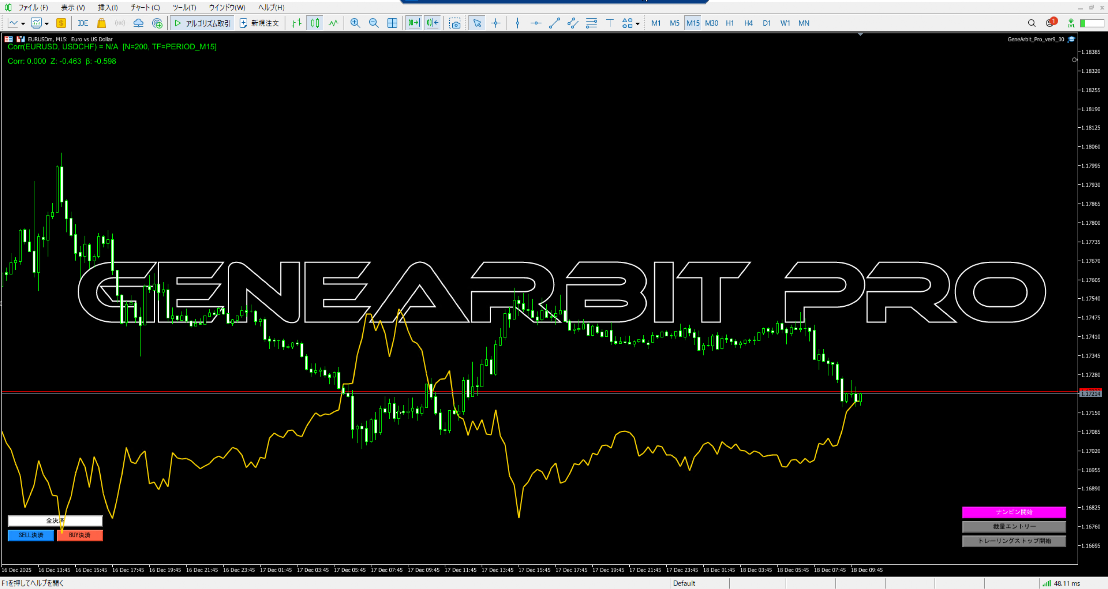Select the H4 timeframe
This screenshot has height=589, width=1108.
click(x=748, y=22)
